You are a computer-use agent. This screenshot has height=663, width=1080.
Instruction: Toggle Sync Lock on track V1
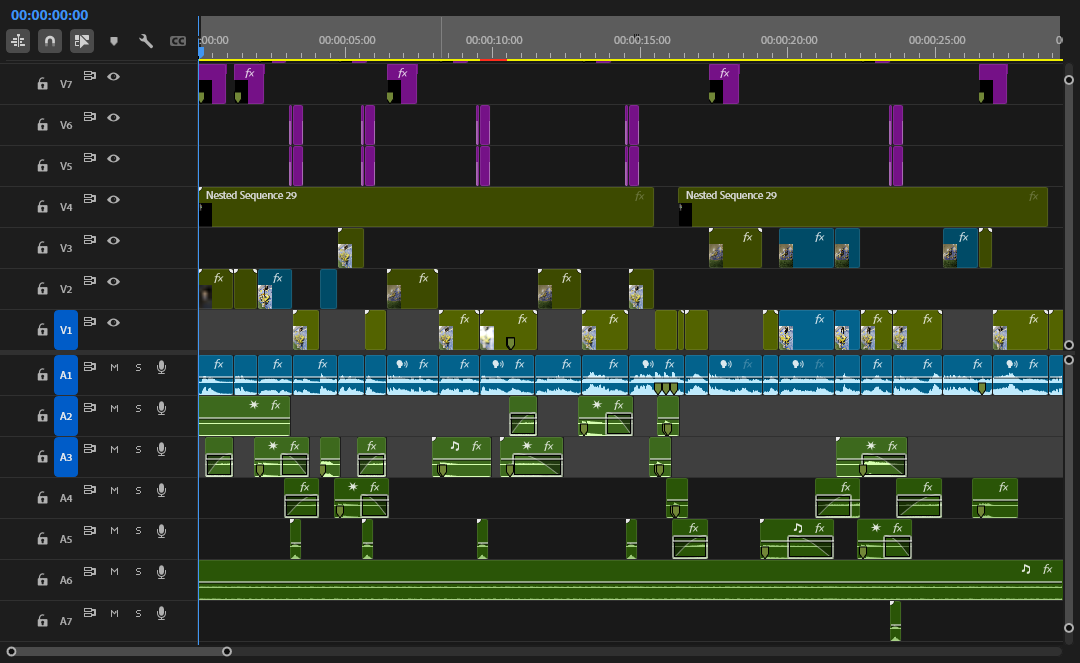[x=90, y=322]
